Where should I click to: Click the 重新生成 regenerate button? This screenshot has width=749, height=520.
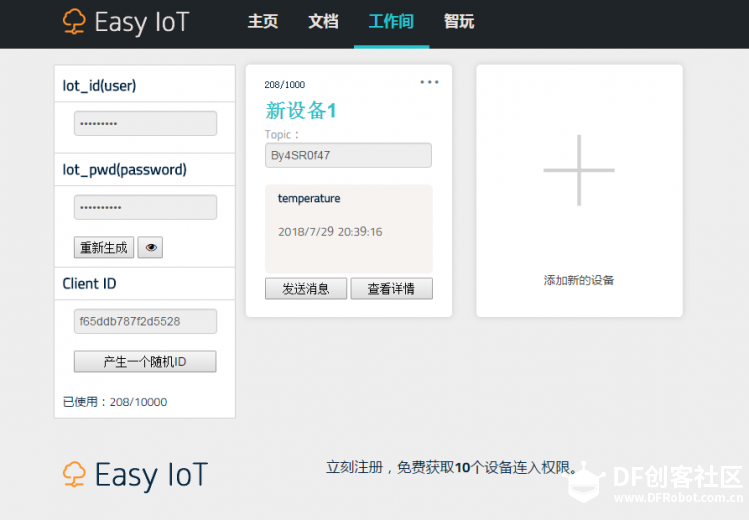pos(104,247)
